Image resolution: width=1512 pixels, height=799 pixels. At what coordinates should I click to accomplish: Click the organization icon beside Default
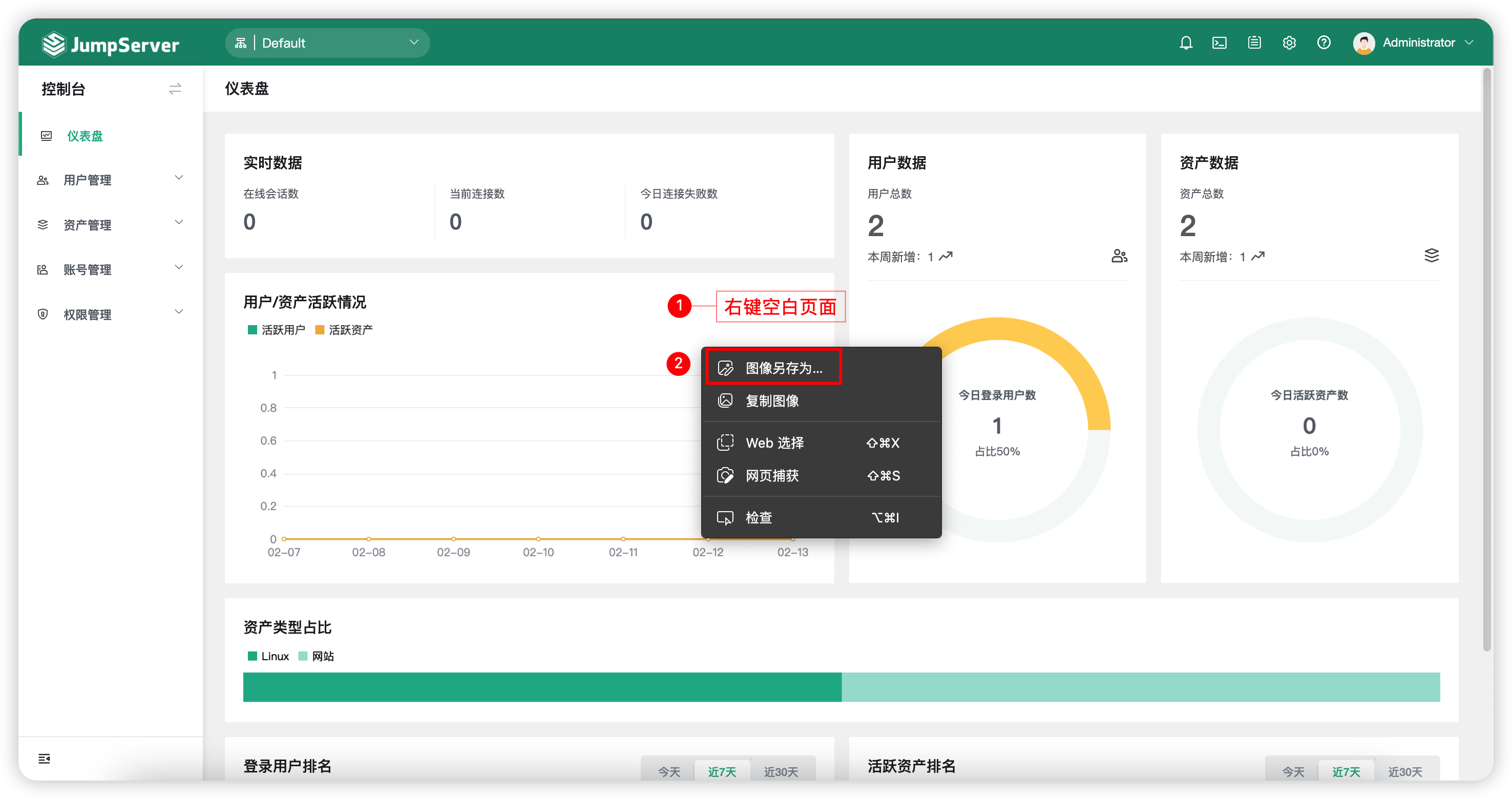point(241,43)
